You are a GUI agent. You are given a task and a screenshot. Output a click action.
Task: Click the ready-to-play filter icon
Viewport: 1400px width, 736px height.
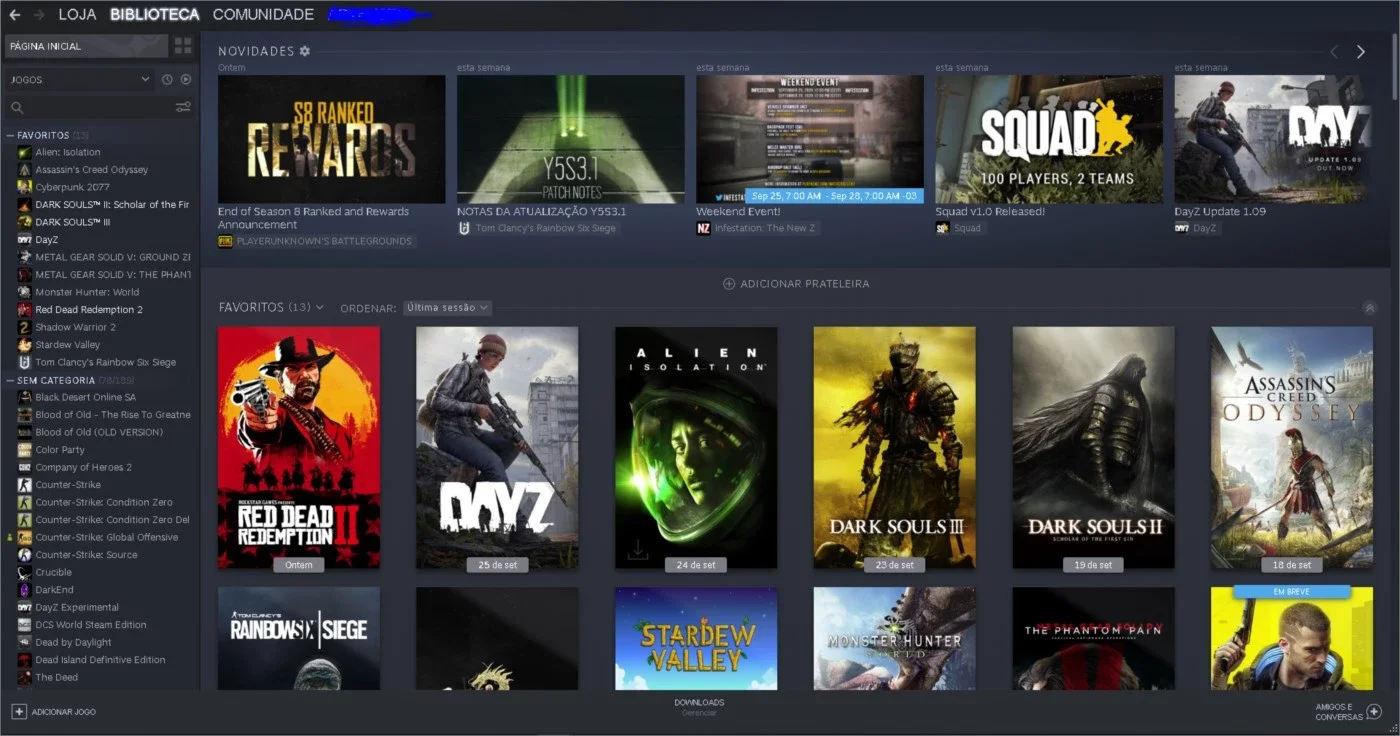(x=185, y=79)
